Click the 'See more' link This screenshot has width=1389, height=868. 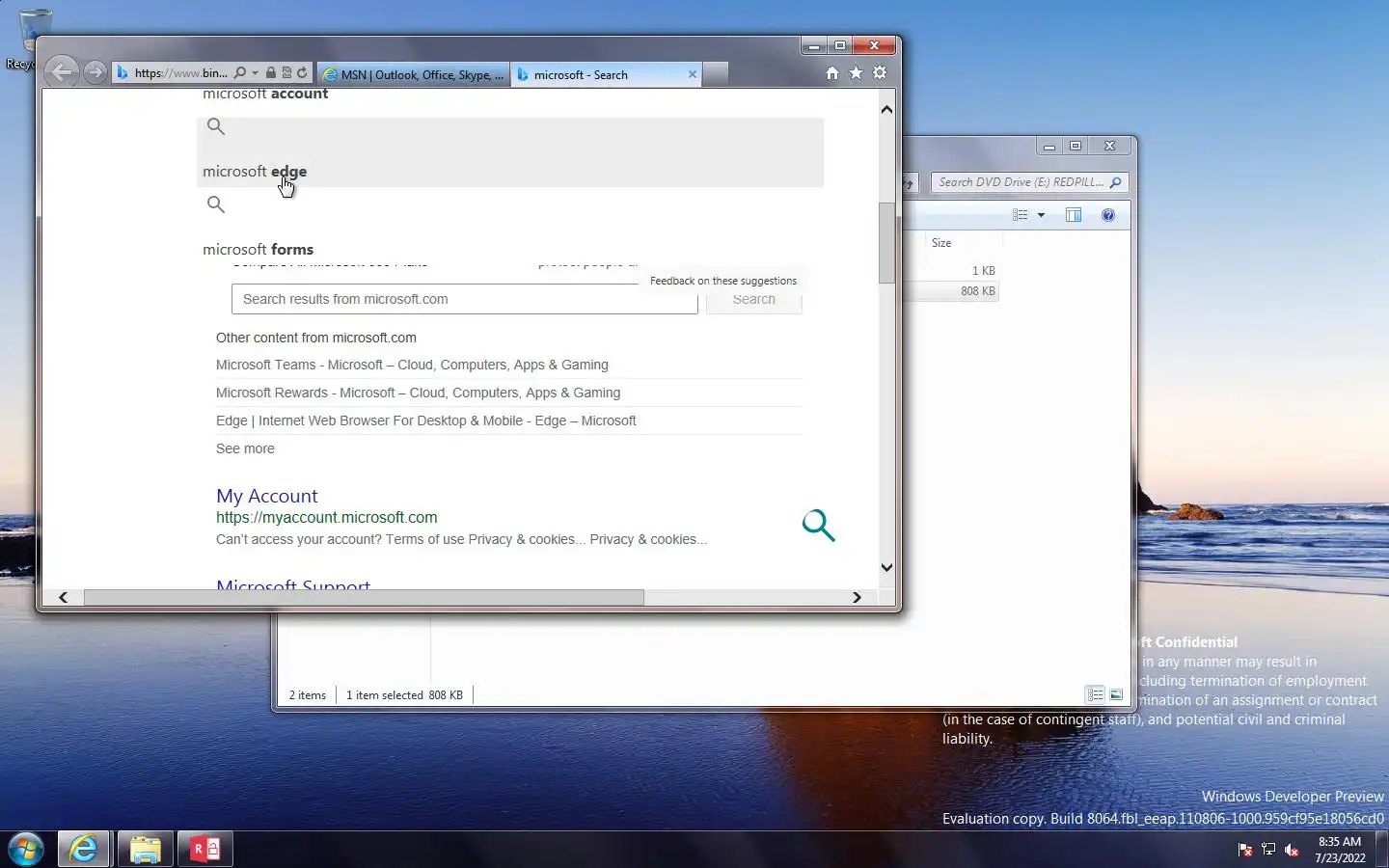[245, 448]
